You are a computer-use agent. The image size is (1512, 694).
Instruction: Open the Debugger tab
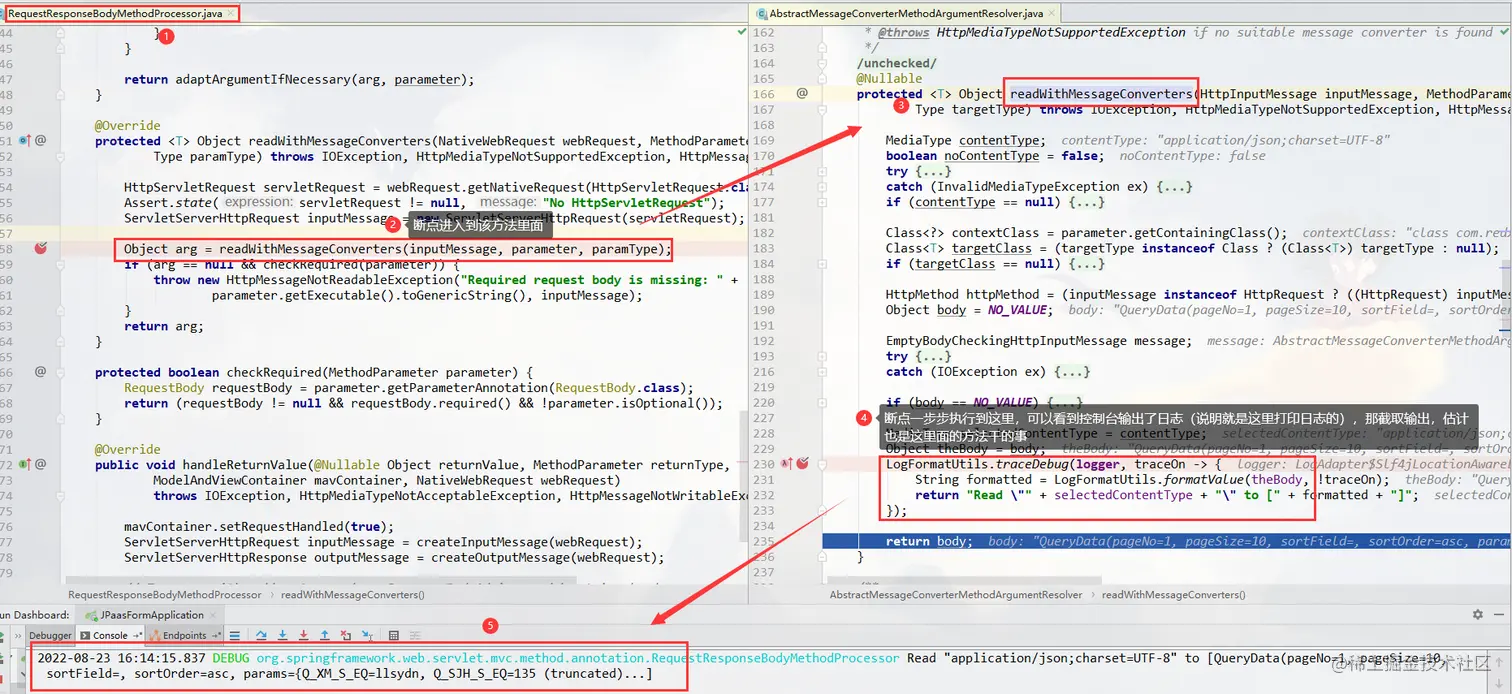click(50, 635)
